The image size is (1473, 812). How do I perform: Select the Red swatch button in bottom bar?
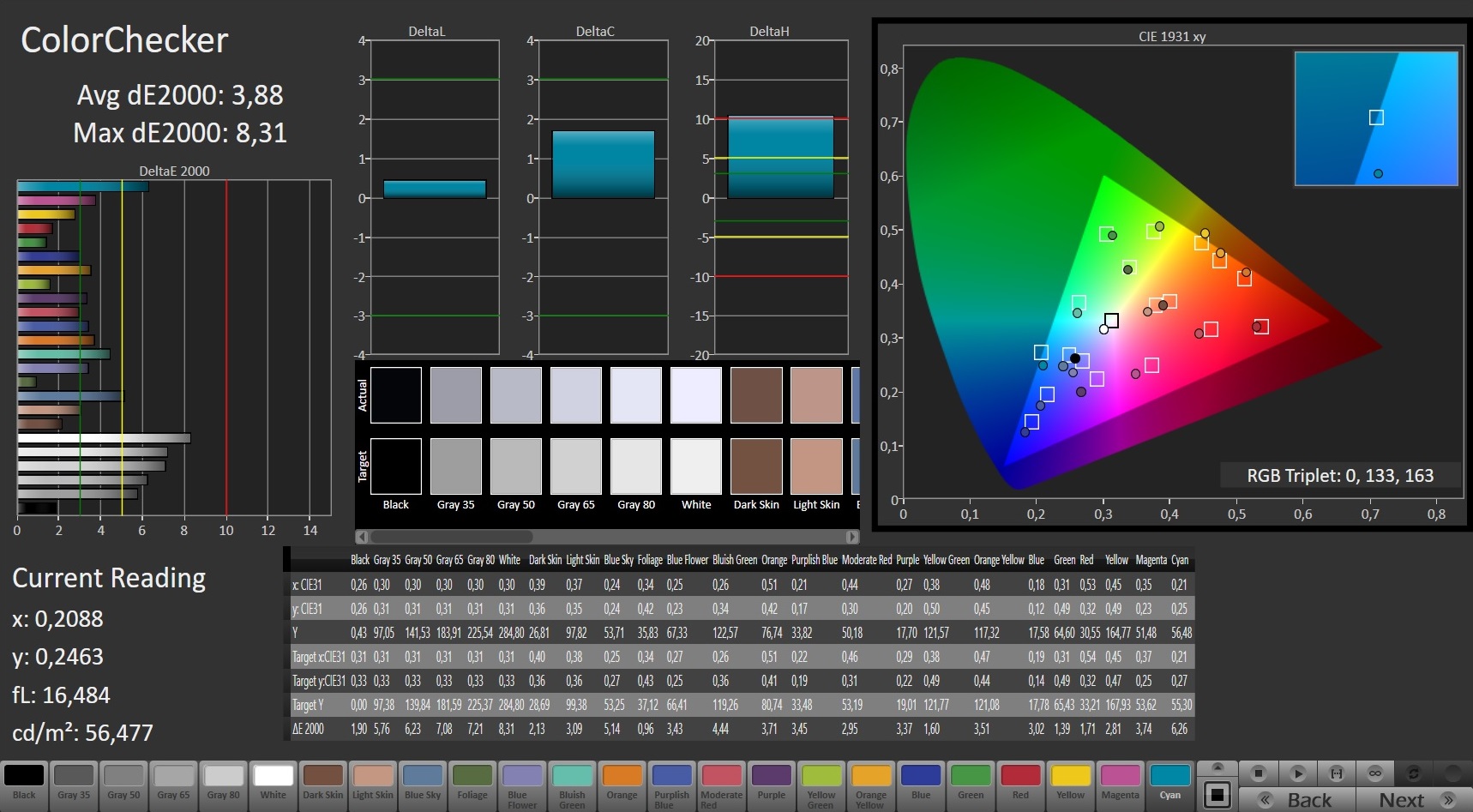(1021, 785)
